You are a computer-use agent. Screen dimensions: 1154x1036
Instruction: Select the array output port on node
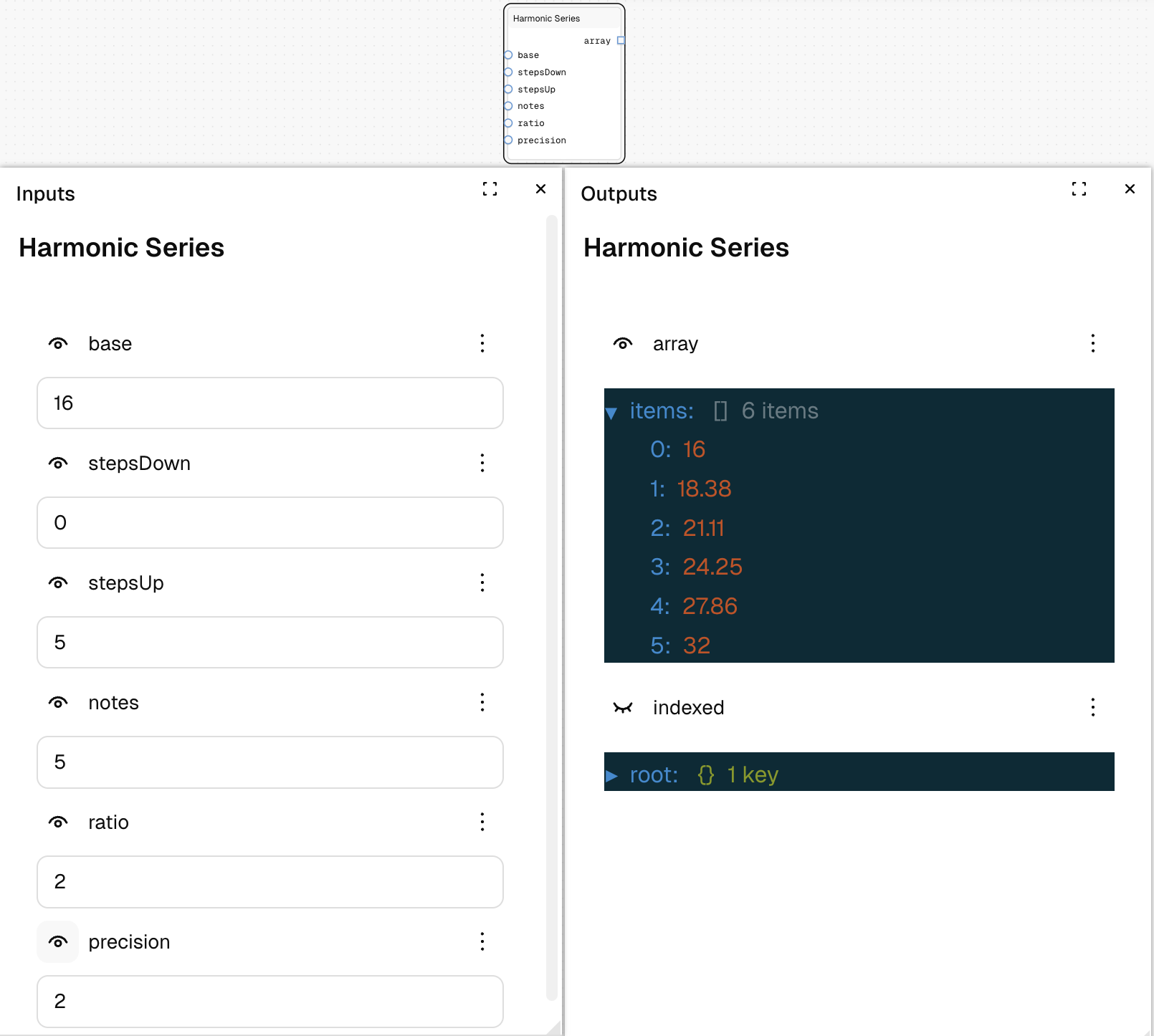(621, 41)
